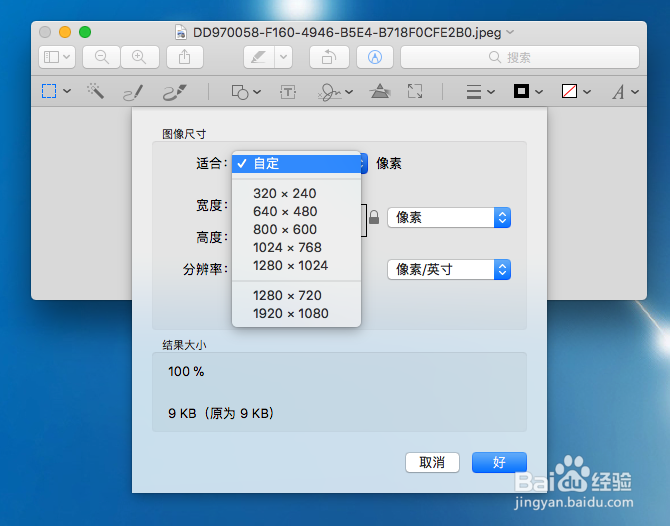670x526 pixels.
Task: Choose 1920 × 1080 preset
Action: point(297,313)
